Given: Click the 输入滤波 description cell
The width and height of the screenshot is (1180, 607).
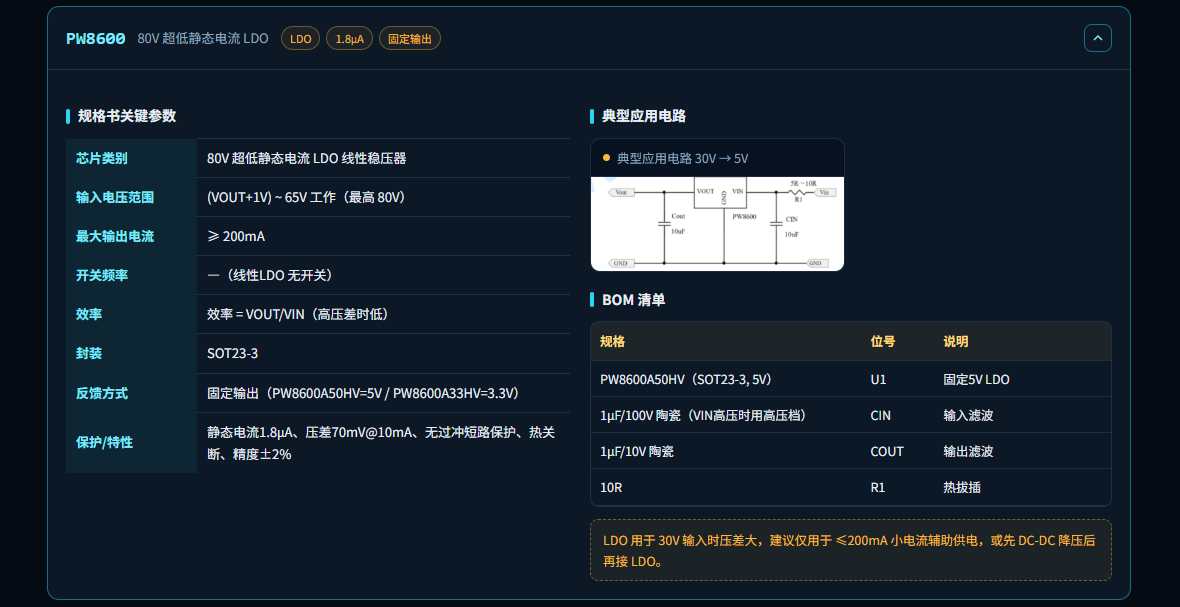Looking at the screenshot, I should point(969,415).
